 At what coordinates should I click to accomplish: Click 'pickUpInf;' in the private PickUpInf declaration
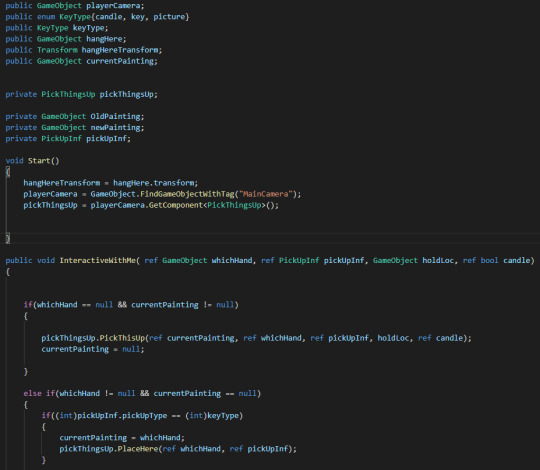[x=108, y=138]
